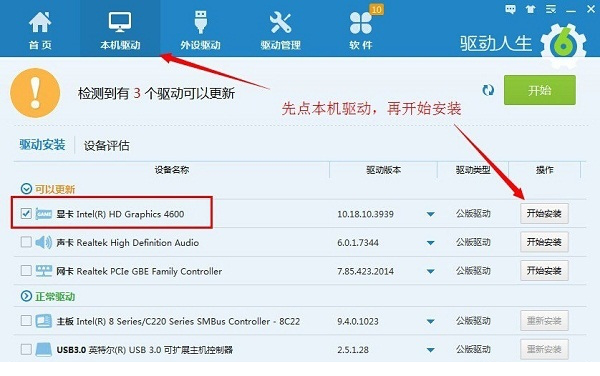The width and height of the screenshot is (600, 376).
Task: Tick the Realtek PCIe GBE Controller checkbox
Action: pyautogui.click(x=26, y=270)
